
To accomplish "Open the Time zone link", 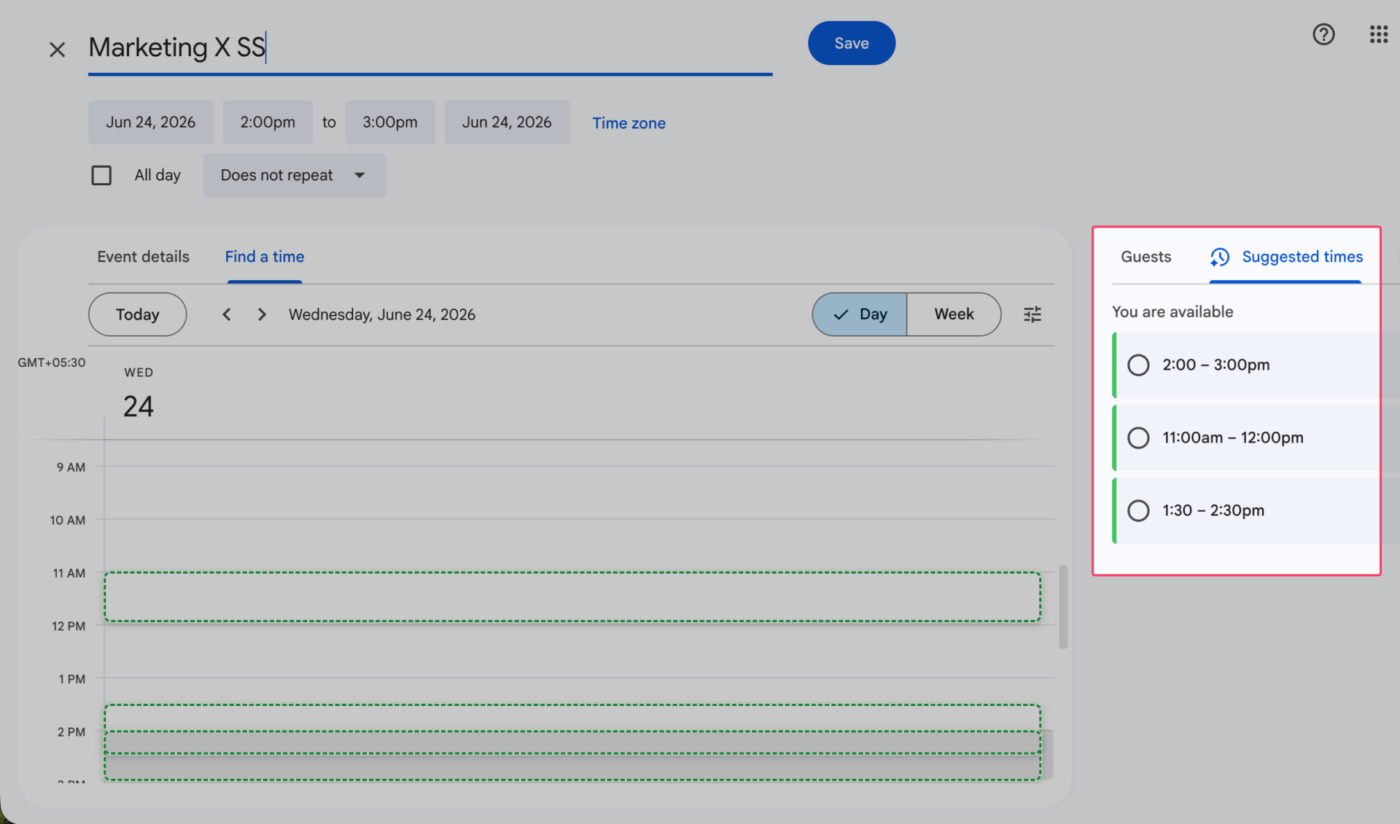I will tap(629, 123).
